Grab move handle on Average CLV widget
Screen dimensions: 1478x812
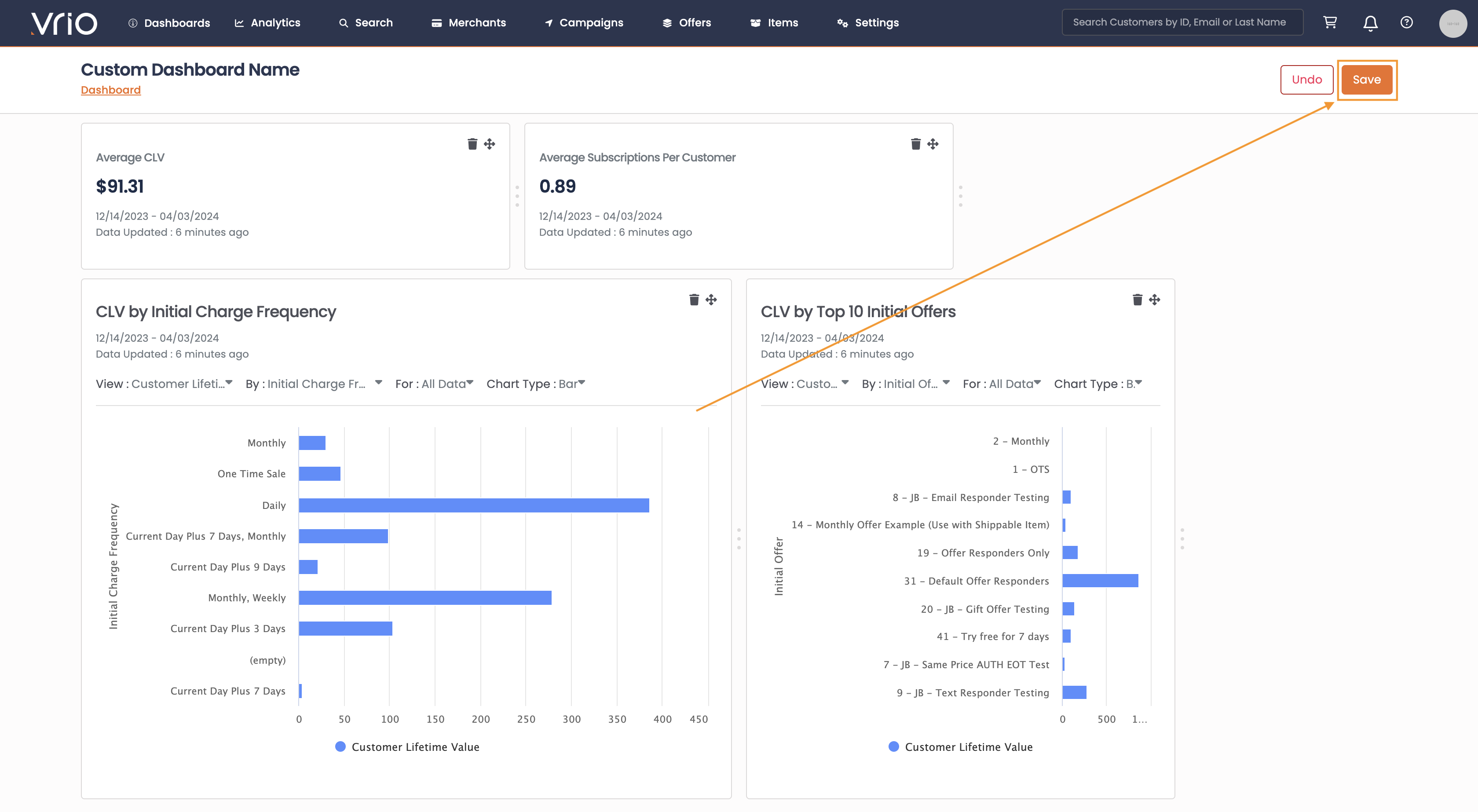490,143
